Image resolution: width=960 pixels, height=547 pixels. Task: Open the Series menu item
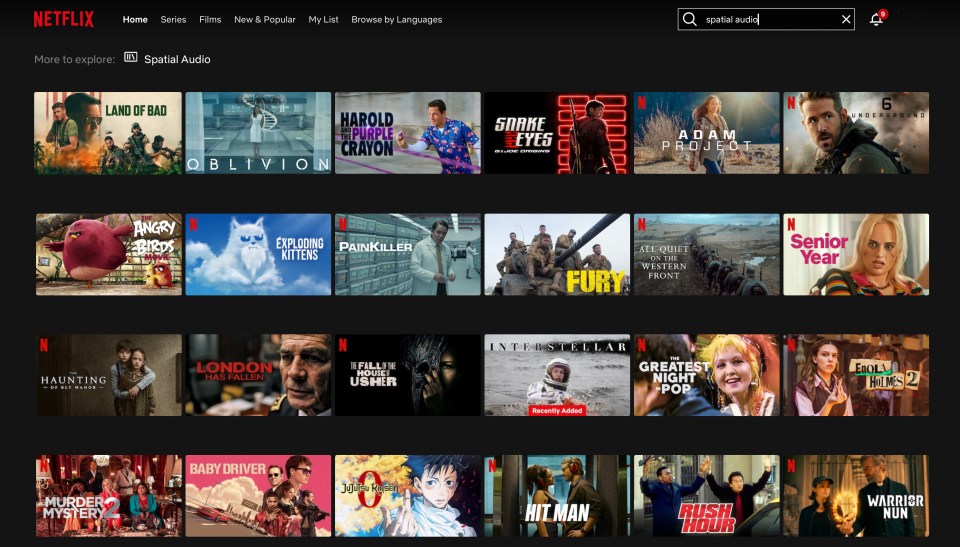[x=173, y=20]
